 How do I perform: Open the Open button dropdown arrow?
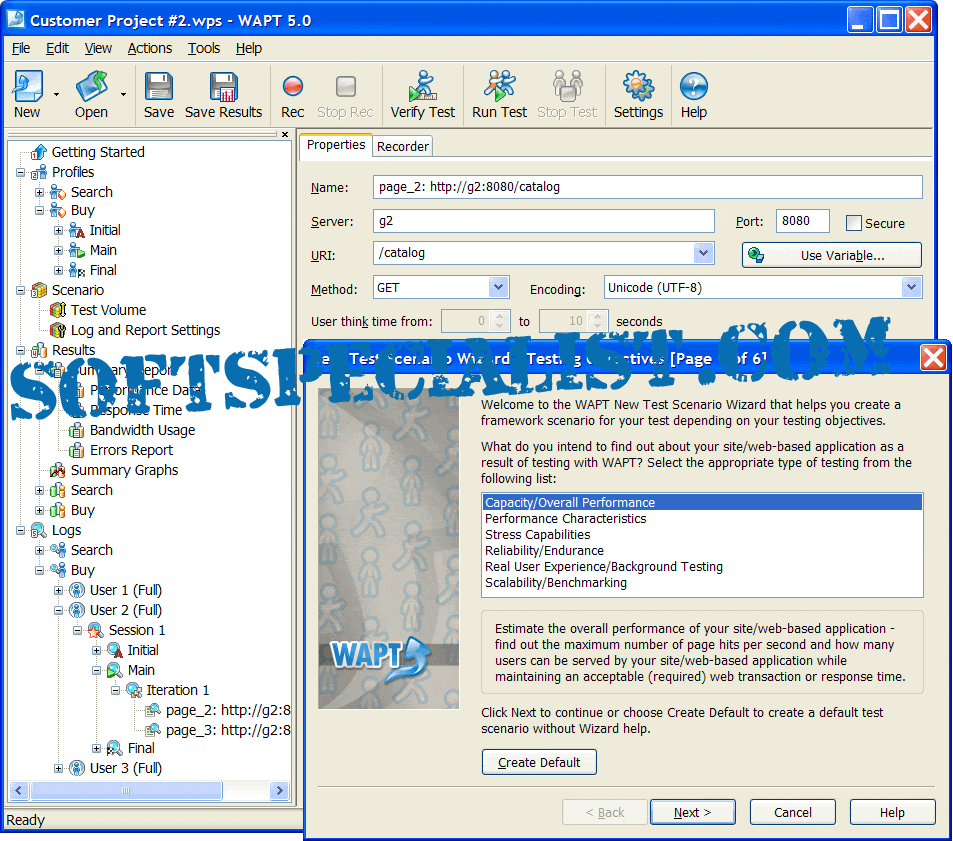[123, 94]
